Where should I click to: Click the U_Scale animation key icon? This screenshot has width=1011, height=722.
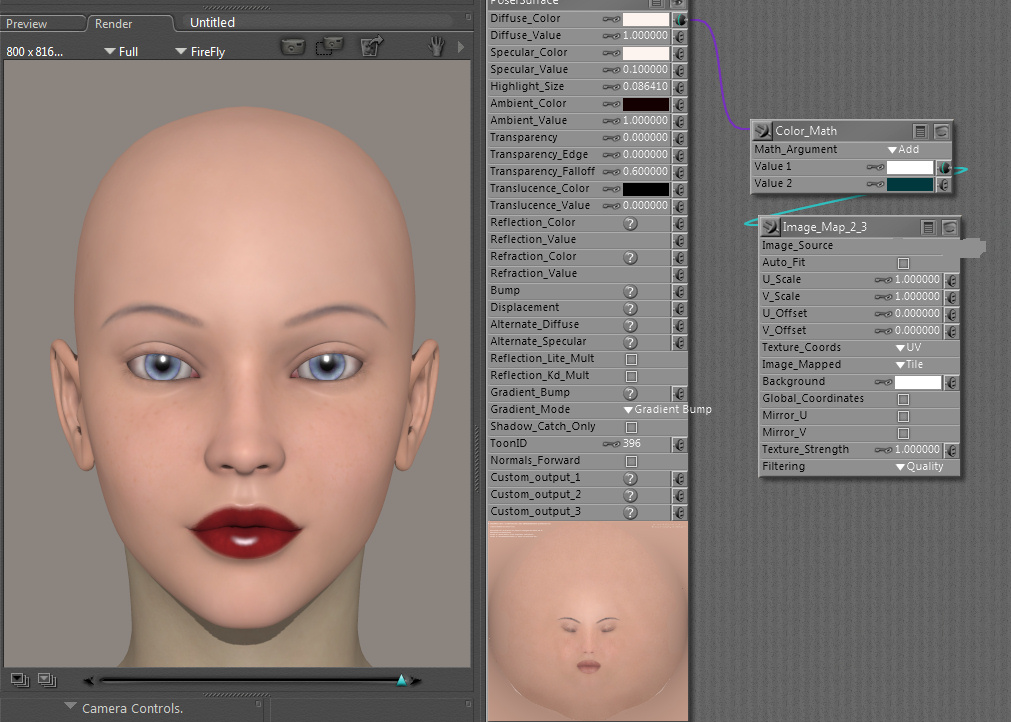tap(882, 280)
